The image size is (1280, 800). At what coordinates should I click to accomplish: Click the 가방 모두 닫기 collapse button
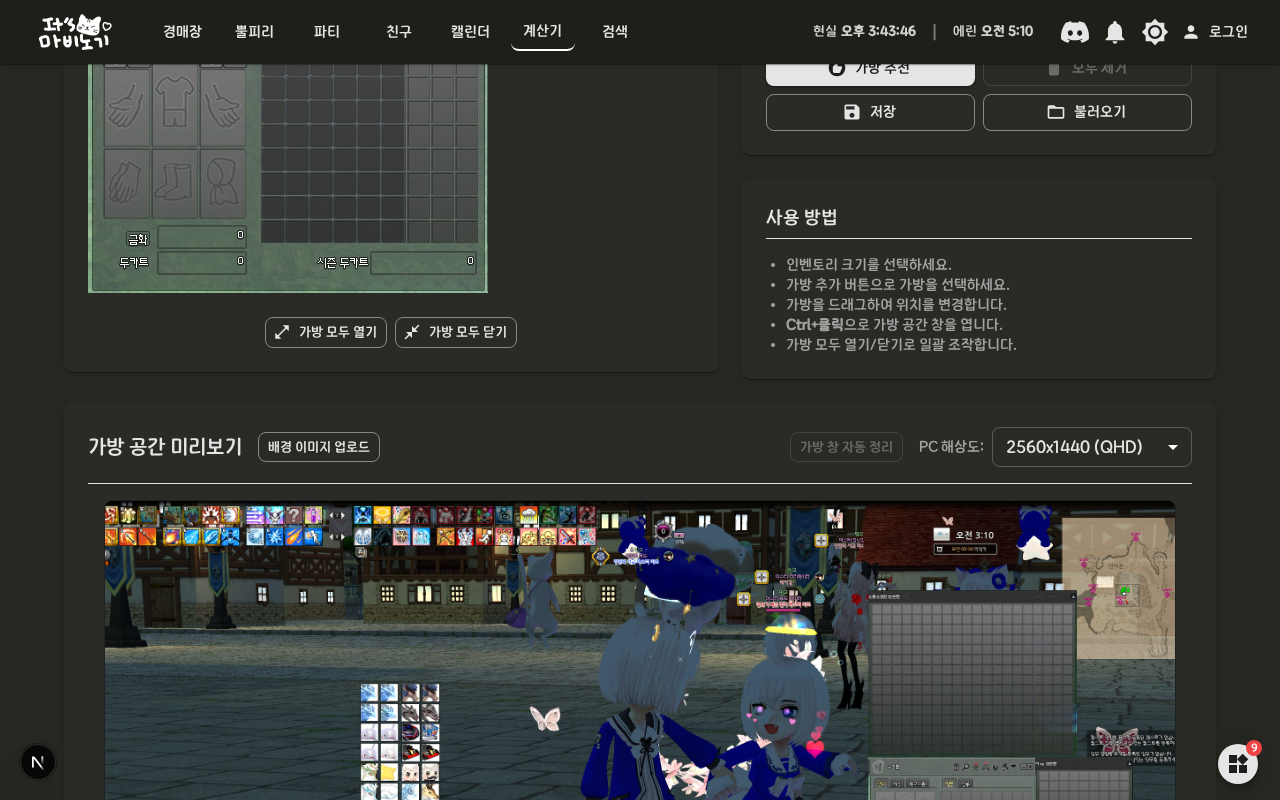pyautogui.click(x=456, y=332)
